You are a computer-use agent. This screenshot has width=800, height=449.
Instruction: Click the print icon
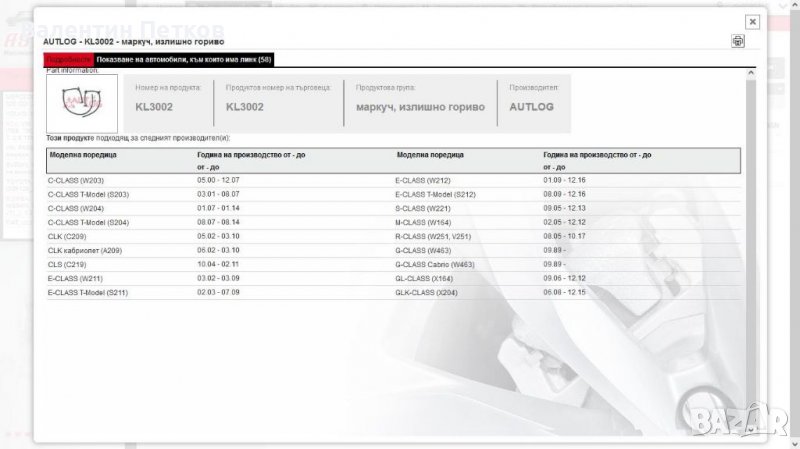pos(737,41)
